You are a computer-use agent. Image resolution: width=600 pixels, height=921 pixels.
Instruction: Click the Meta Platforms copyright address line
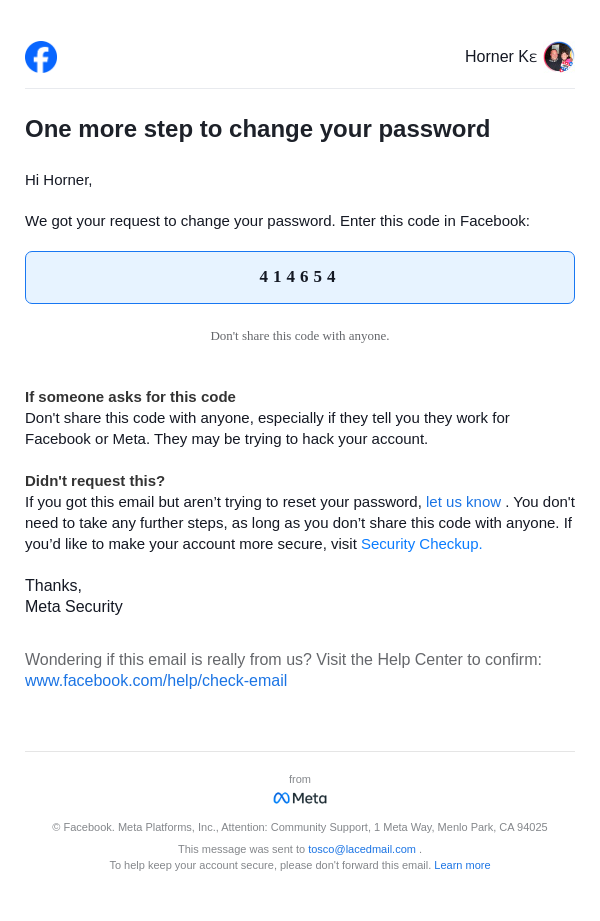(x=299, y=827)
